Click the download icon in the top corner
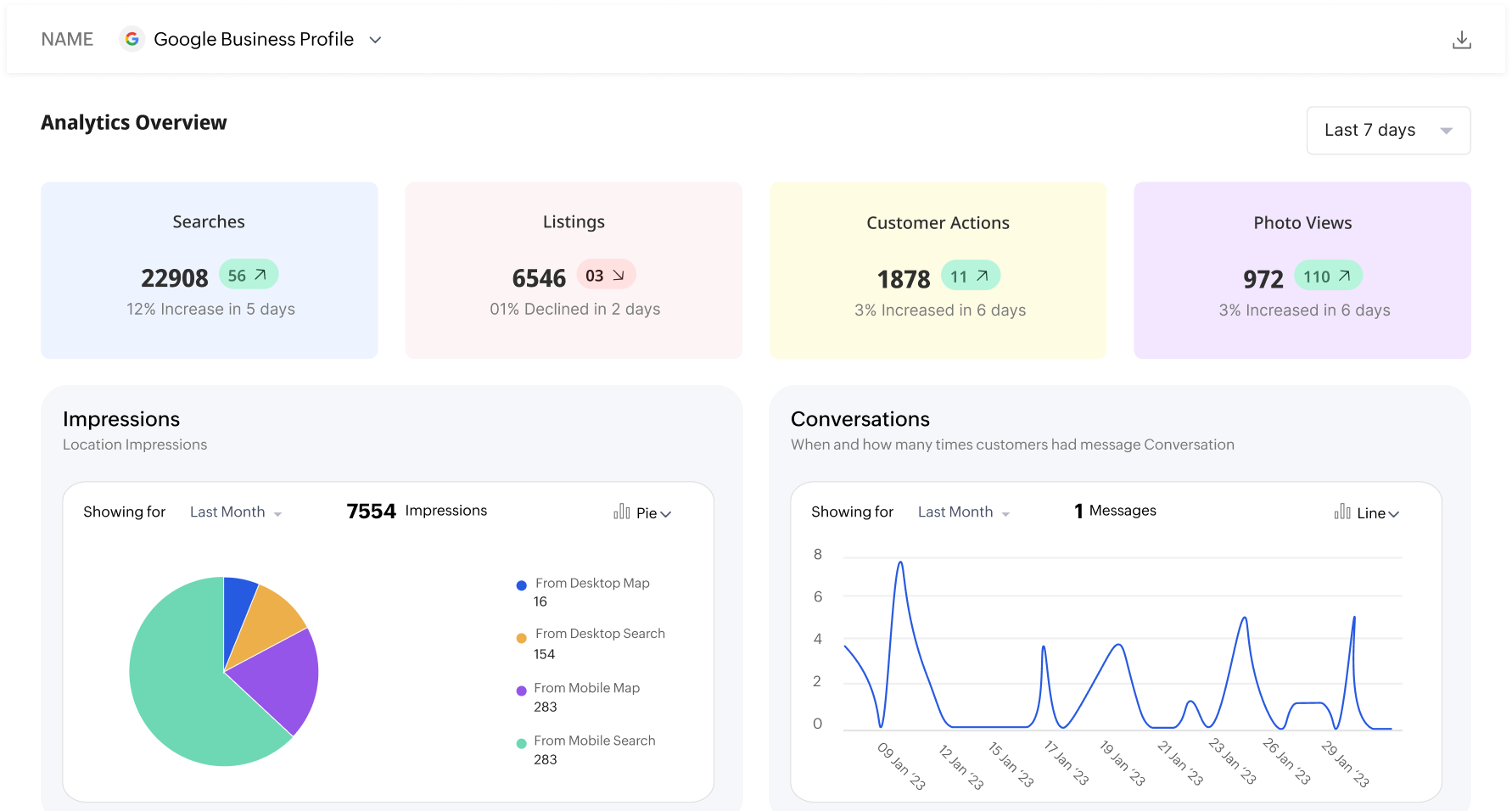 pyautogui.click(x=1462, y=39)
